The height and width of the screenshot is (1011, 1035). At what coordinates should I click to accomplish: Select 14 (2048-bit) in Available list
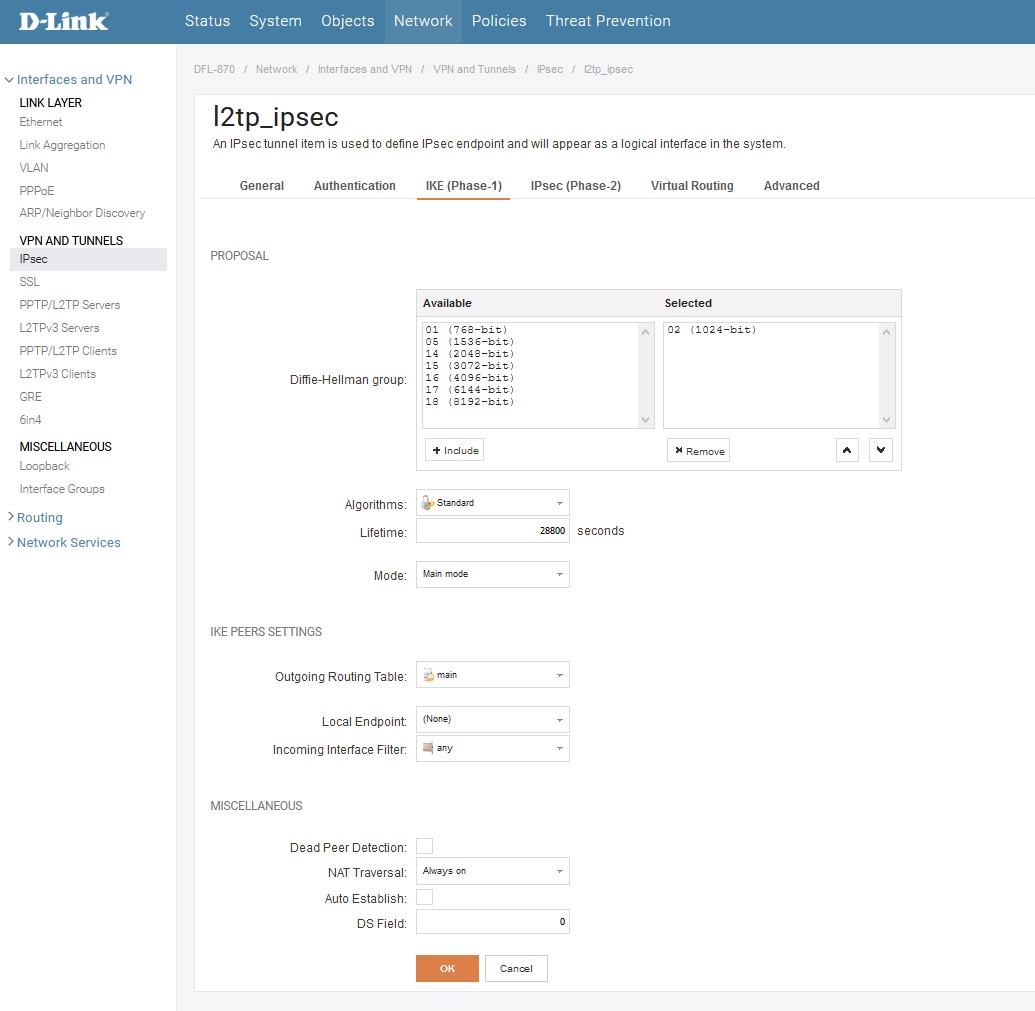pos(470,354)
